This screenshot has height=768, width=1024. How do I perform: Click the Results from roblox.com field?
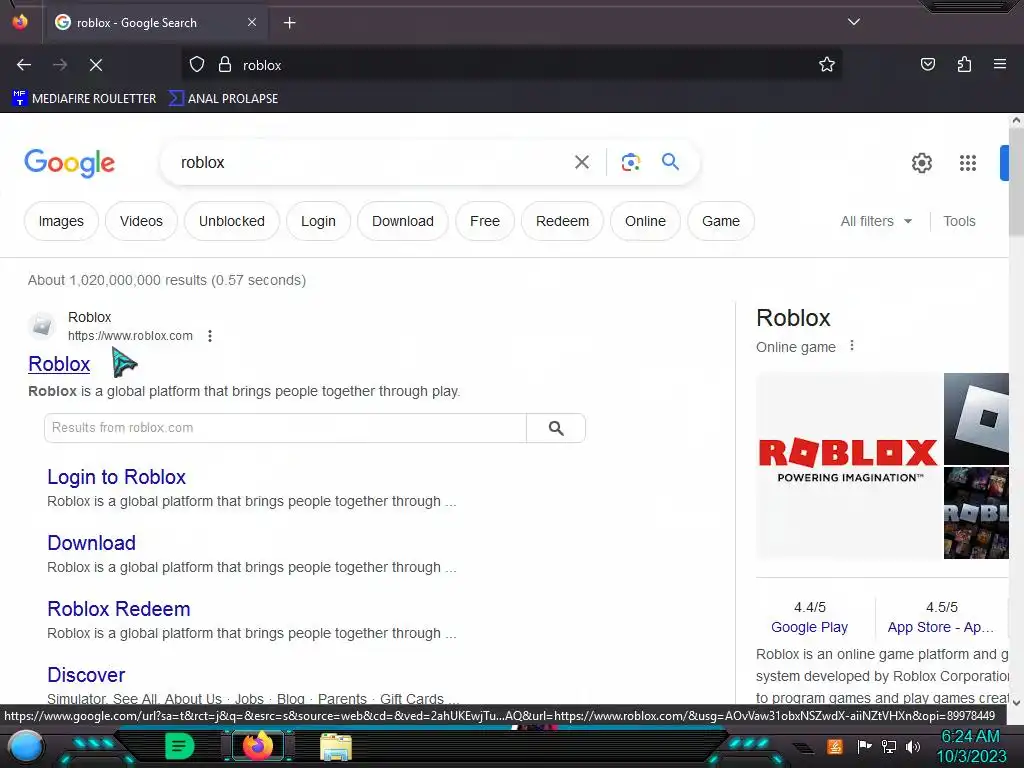285,428
